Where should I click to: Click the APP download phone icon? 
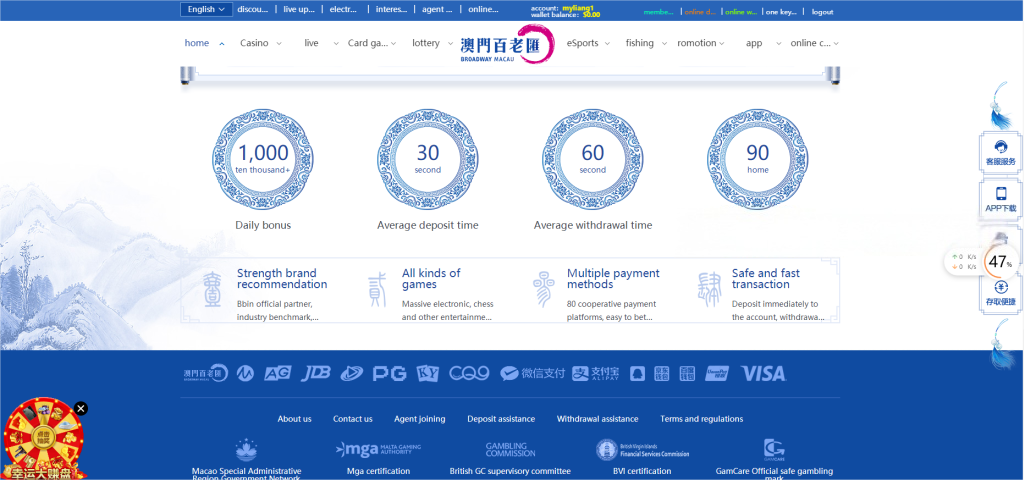[x=1000, y=198]
